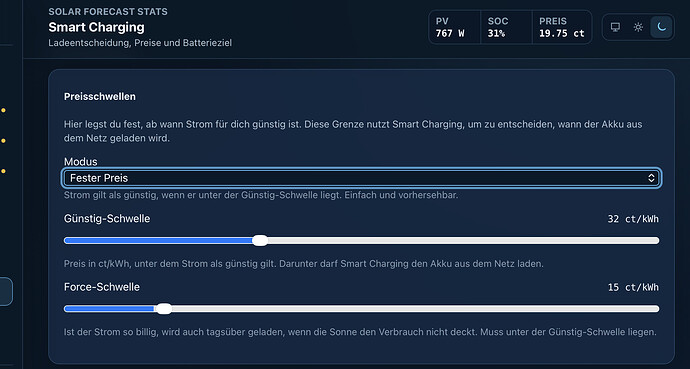
Task: Click the middle yellow dot in the sidebar
Action: click(3, 141)
